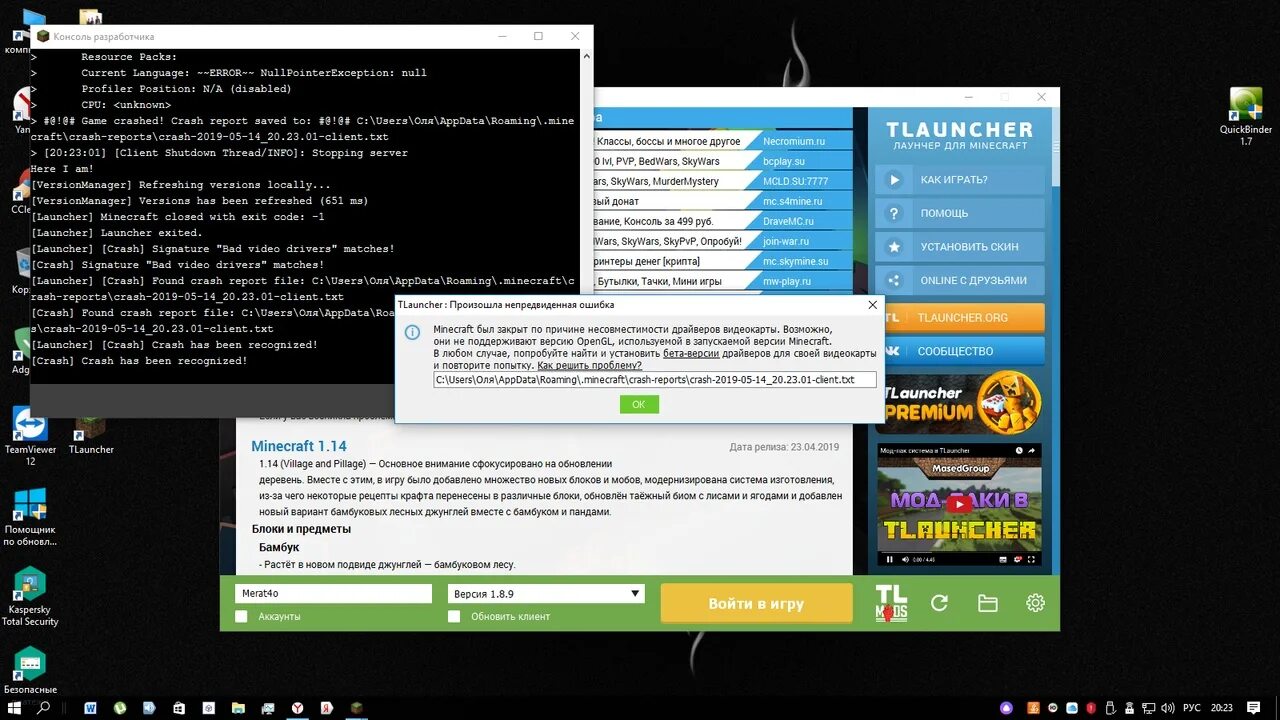Click the Minecraft 1.14 heading
Image resolution: width=1280 pixels, height=720 pixels.
pyautogui.click(x=299, y=446)
